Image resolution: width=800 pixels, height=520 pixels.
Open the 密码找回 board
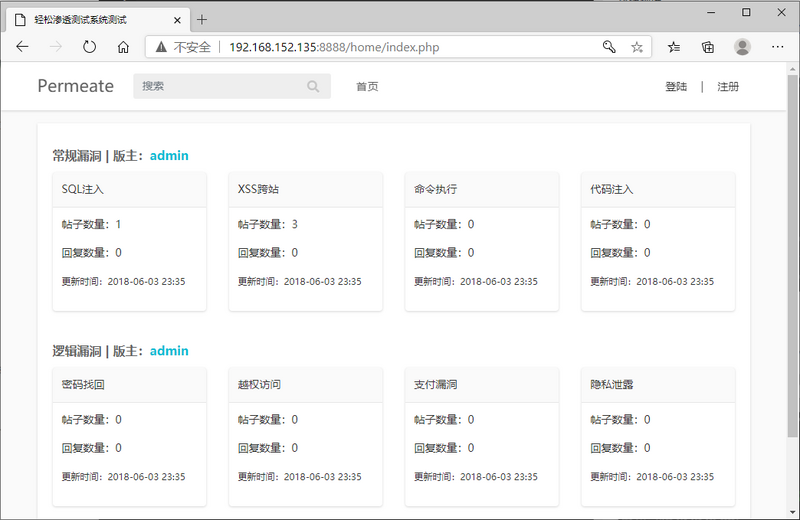click(83, 384)
